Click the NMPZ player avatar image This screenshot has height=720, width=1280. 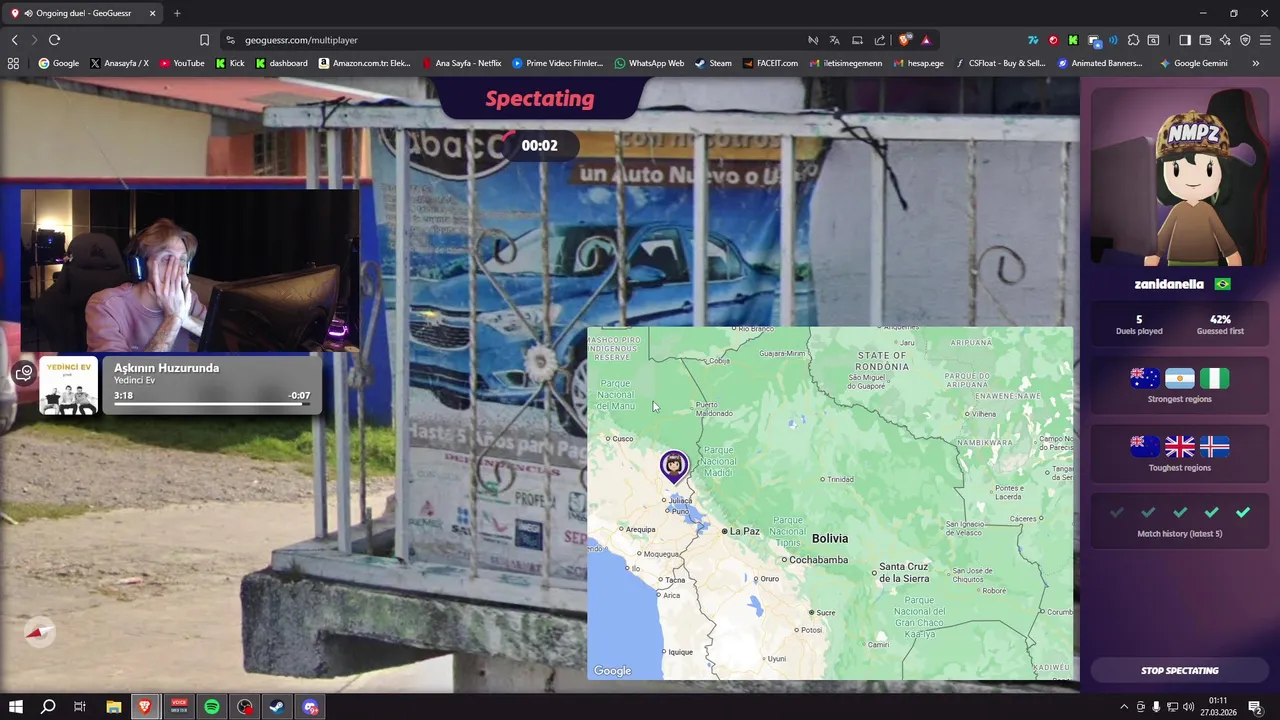click(1180, 178)
